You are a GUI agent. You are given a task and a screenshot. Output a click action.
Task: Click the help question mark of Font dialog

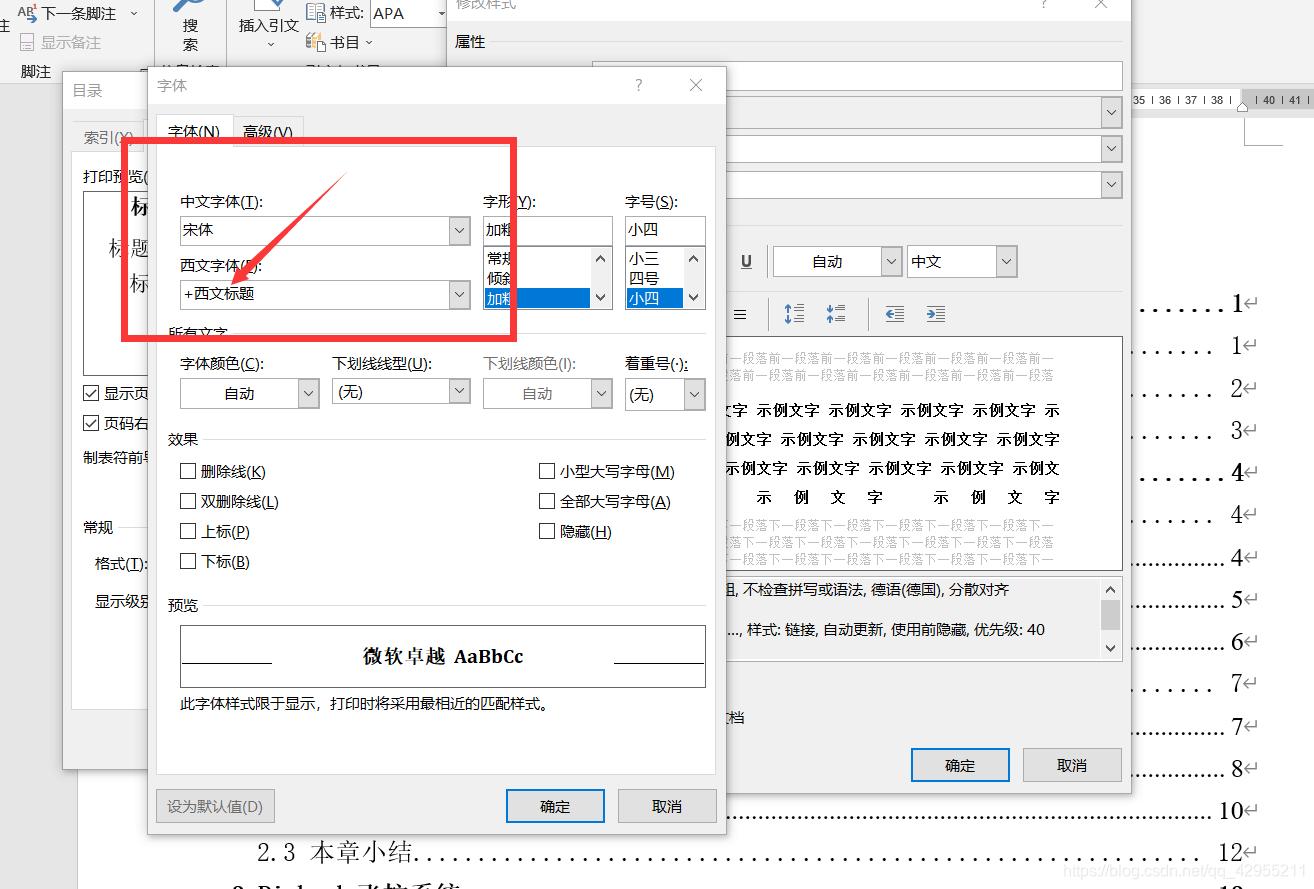coord(639,85)
